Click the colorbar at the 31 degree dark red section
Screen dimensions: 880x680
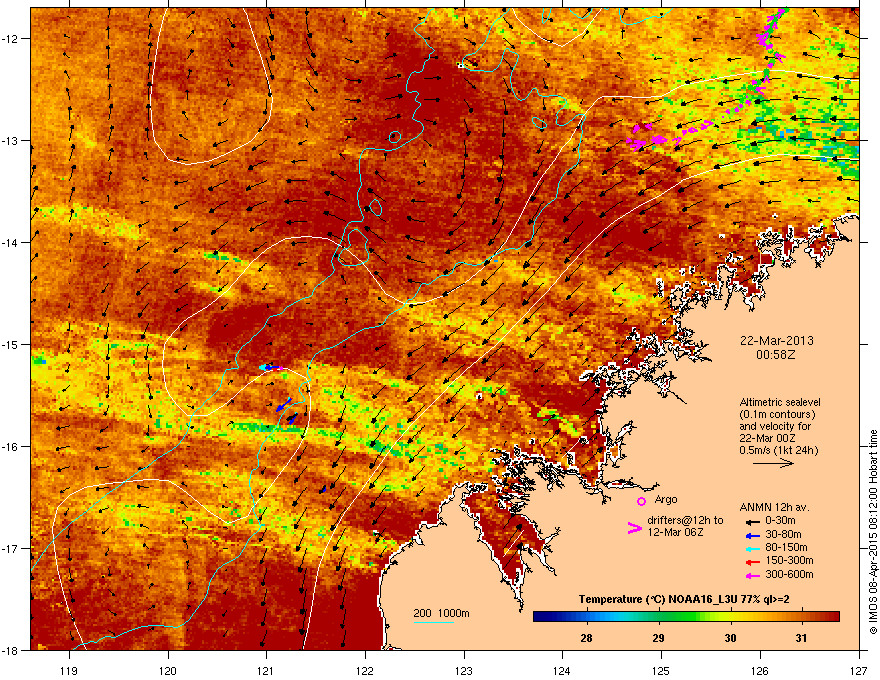click(802, 617)
